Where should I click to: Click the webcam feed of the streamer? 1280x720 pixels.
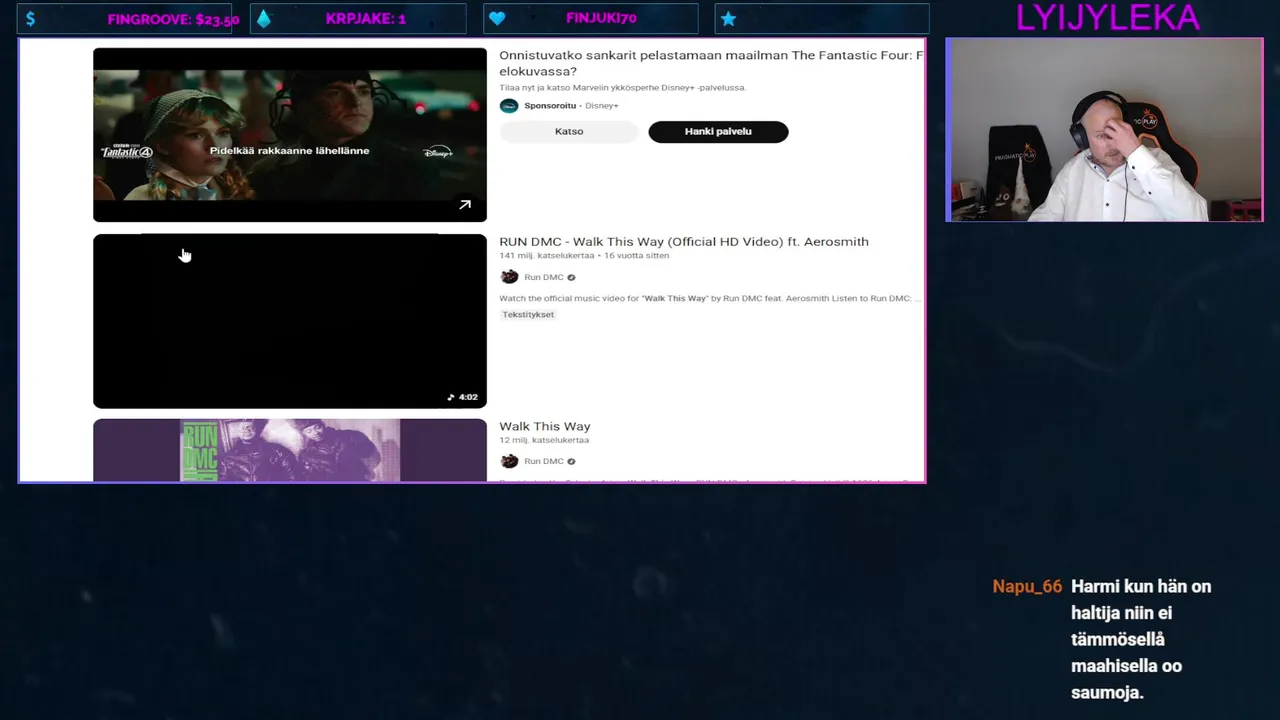click(x=1104, y=130)
